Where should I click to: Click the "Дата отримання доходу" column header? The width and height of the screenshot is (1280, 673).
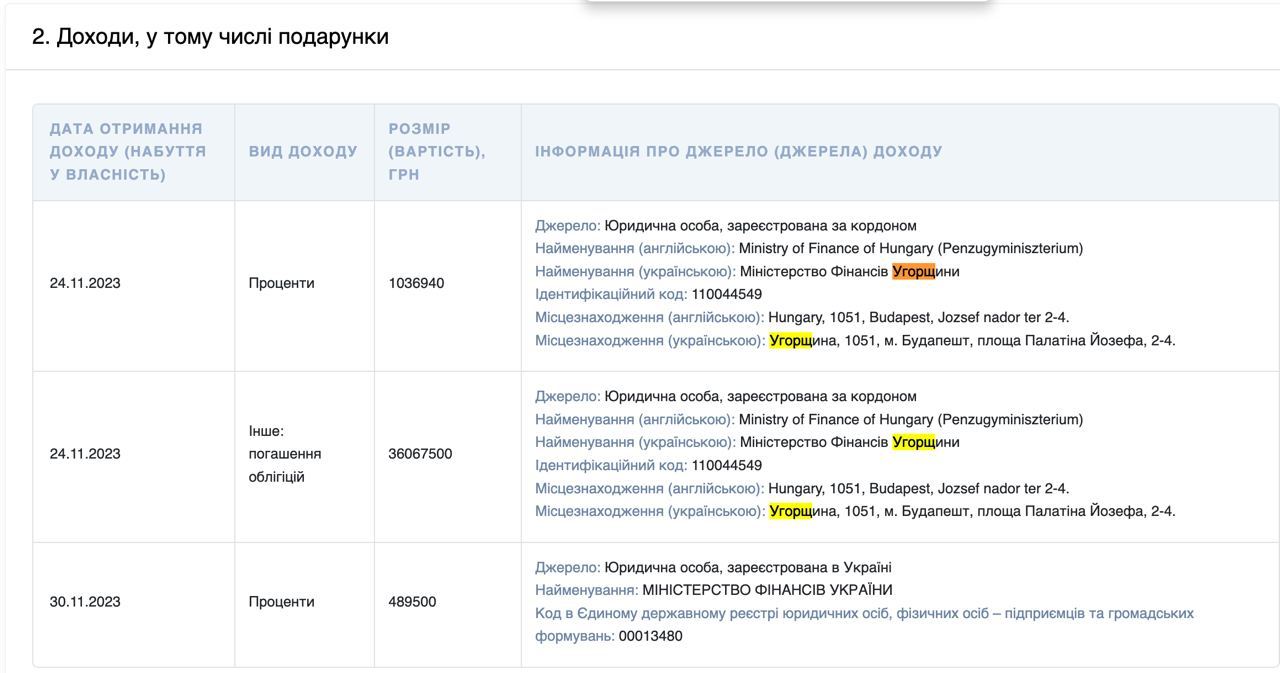click(127, 152)
